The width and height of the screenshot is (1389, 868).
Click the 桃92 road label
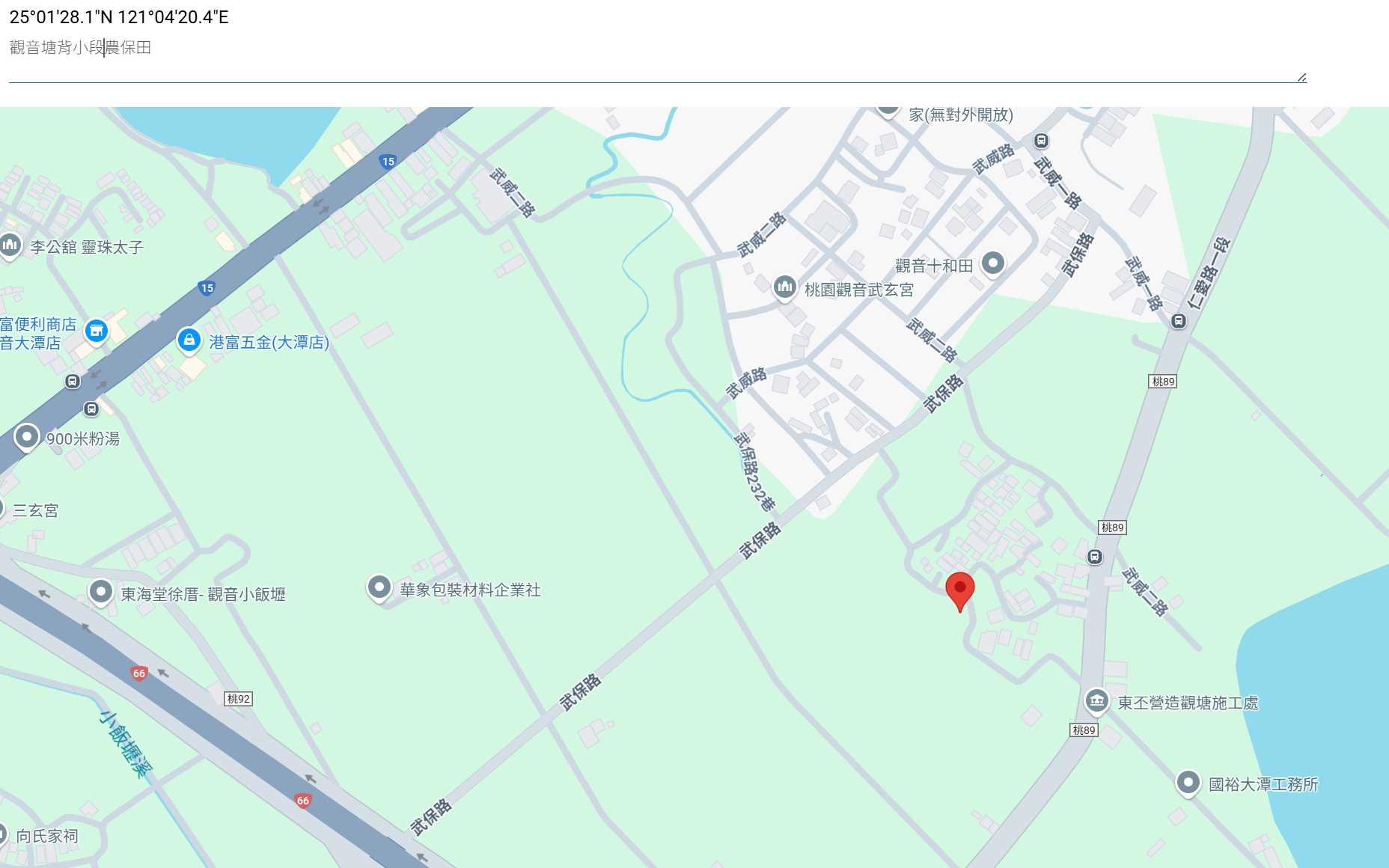pyautogui.click(x=239, y=699)
